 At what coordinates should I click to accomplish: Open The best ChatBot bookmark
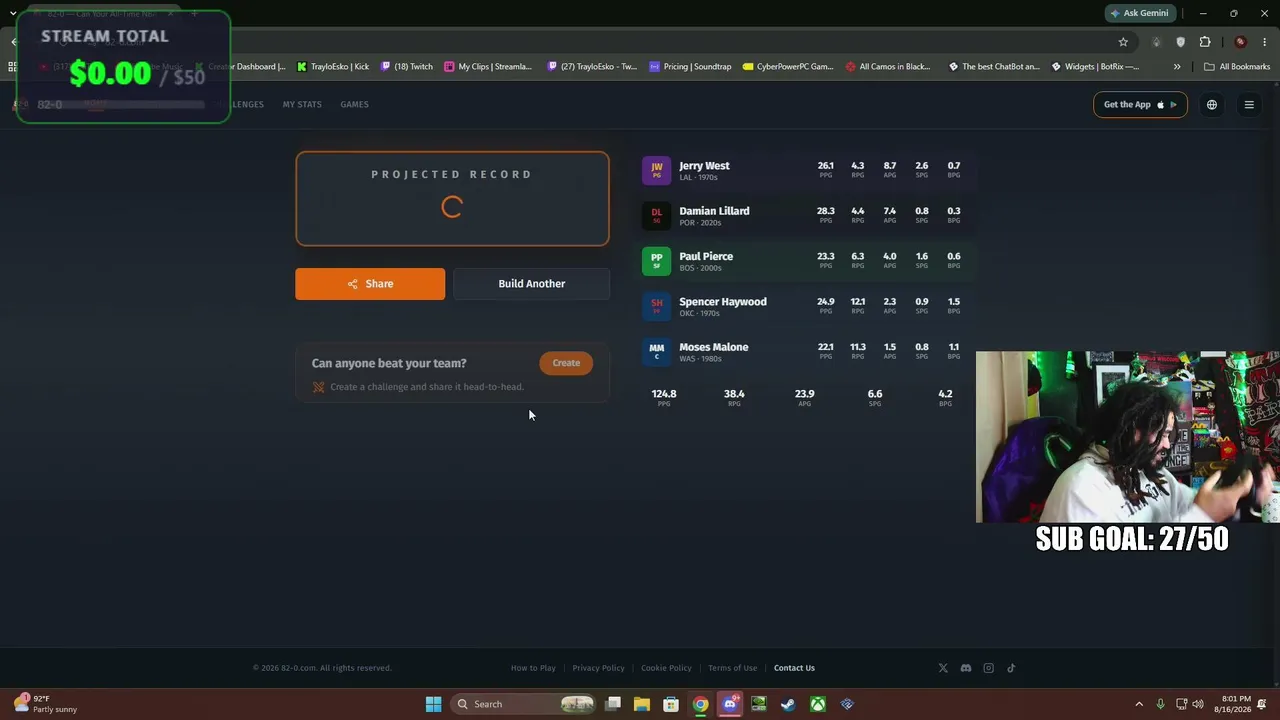[994, 67]
